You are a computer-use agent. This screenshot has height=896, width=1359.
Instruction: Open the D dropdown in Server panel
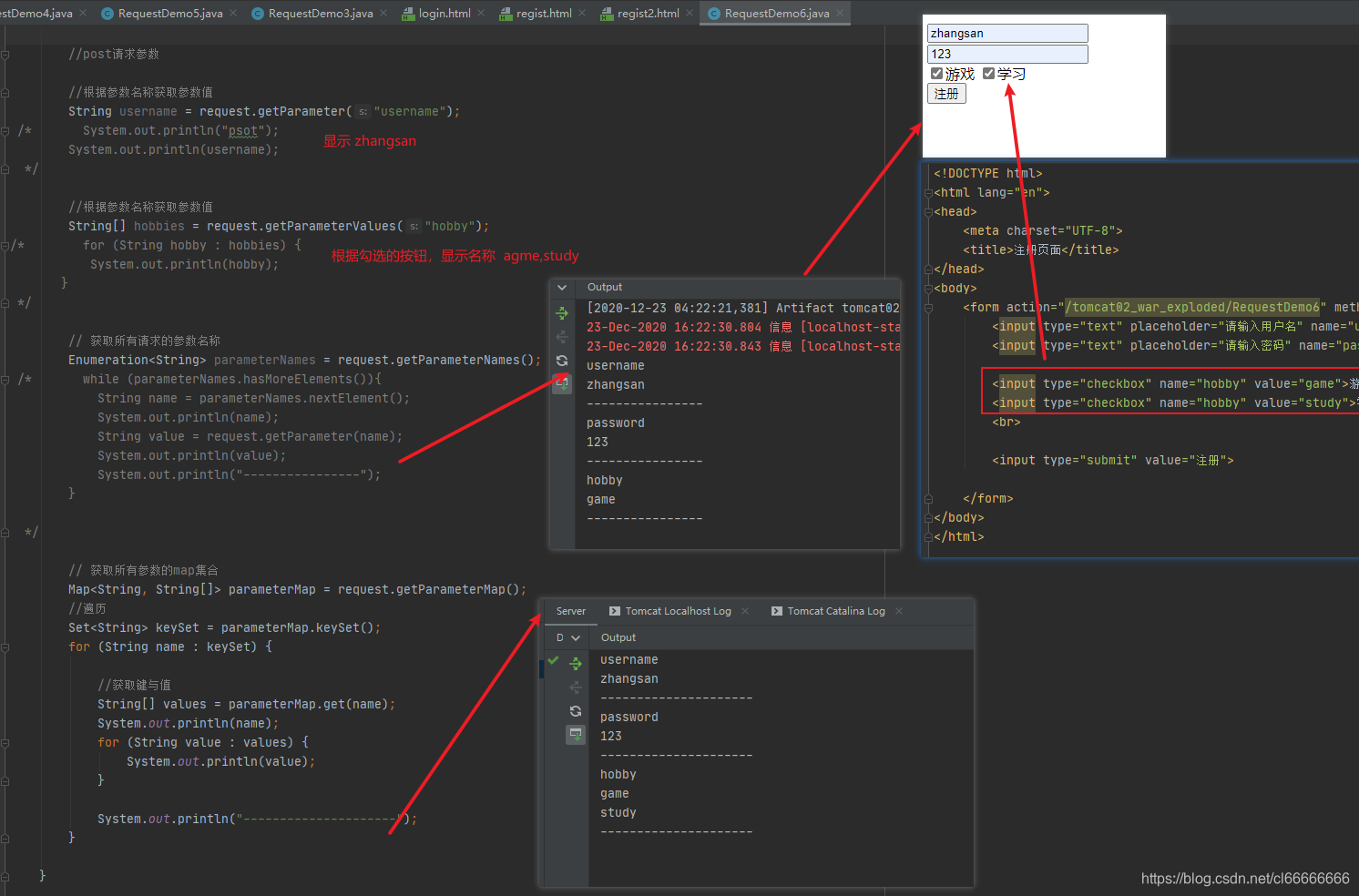coord(567,637)
